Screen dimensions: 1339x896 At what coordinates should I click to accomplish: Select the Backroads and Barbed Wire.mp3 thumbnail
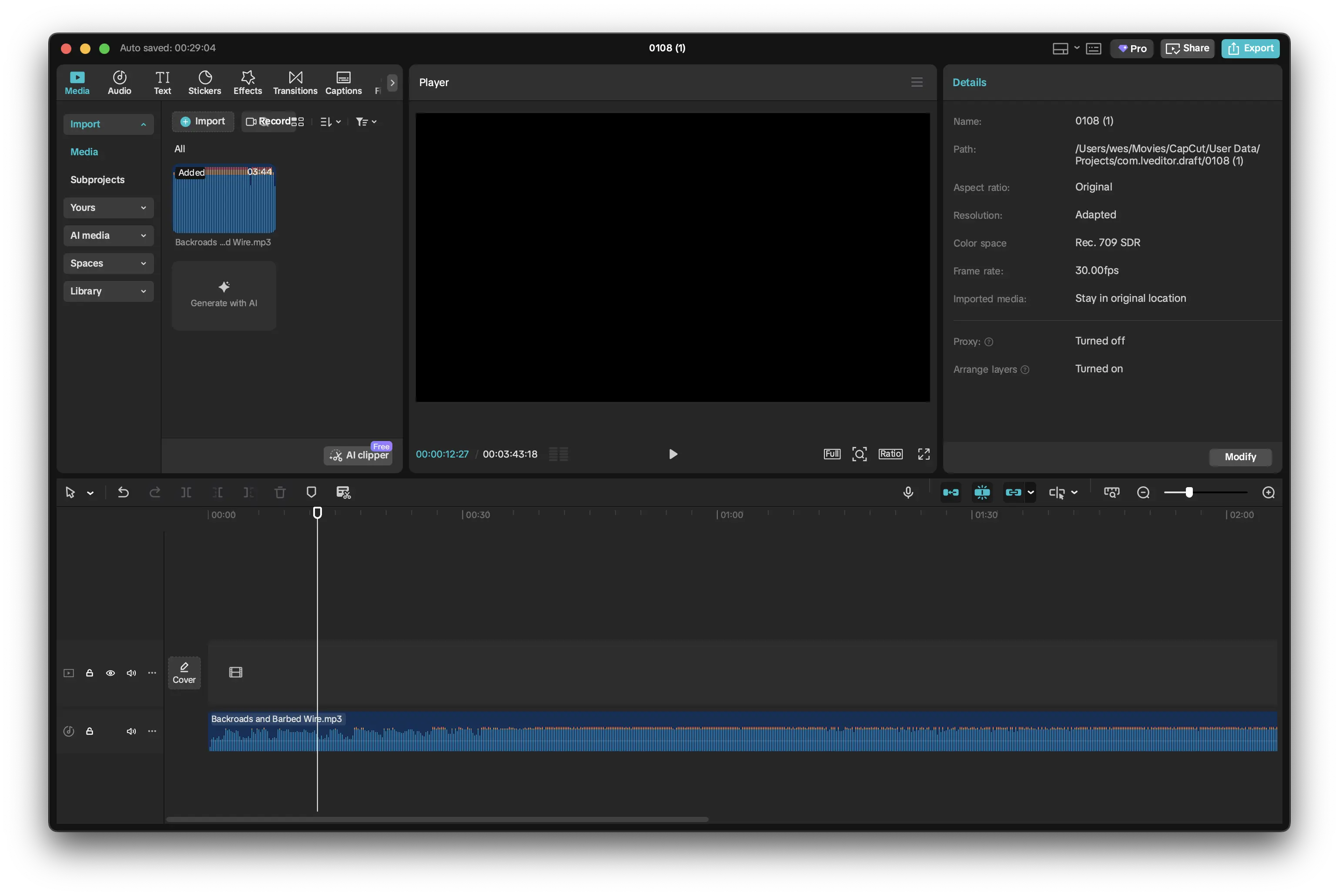(224, 200)
